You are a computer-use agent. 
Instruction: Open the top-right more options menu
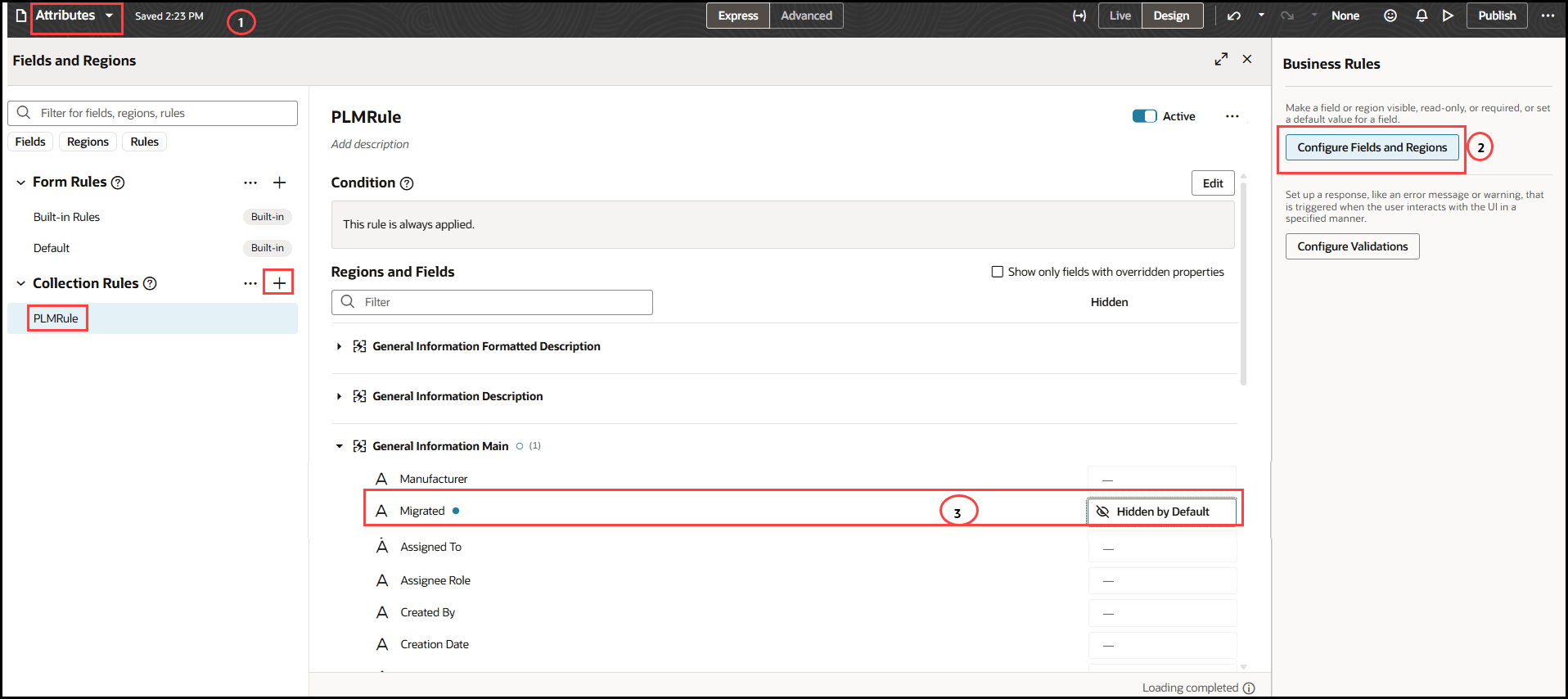click(x=1548, y=16)
